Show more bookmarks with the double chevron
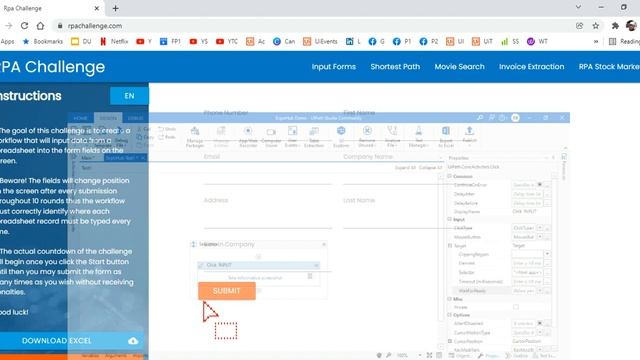The width and height of the screenshot is (640, 360). (x=596, y=41)
